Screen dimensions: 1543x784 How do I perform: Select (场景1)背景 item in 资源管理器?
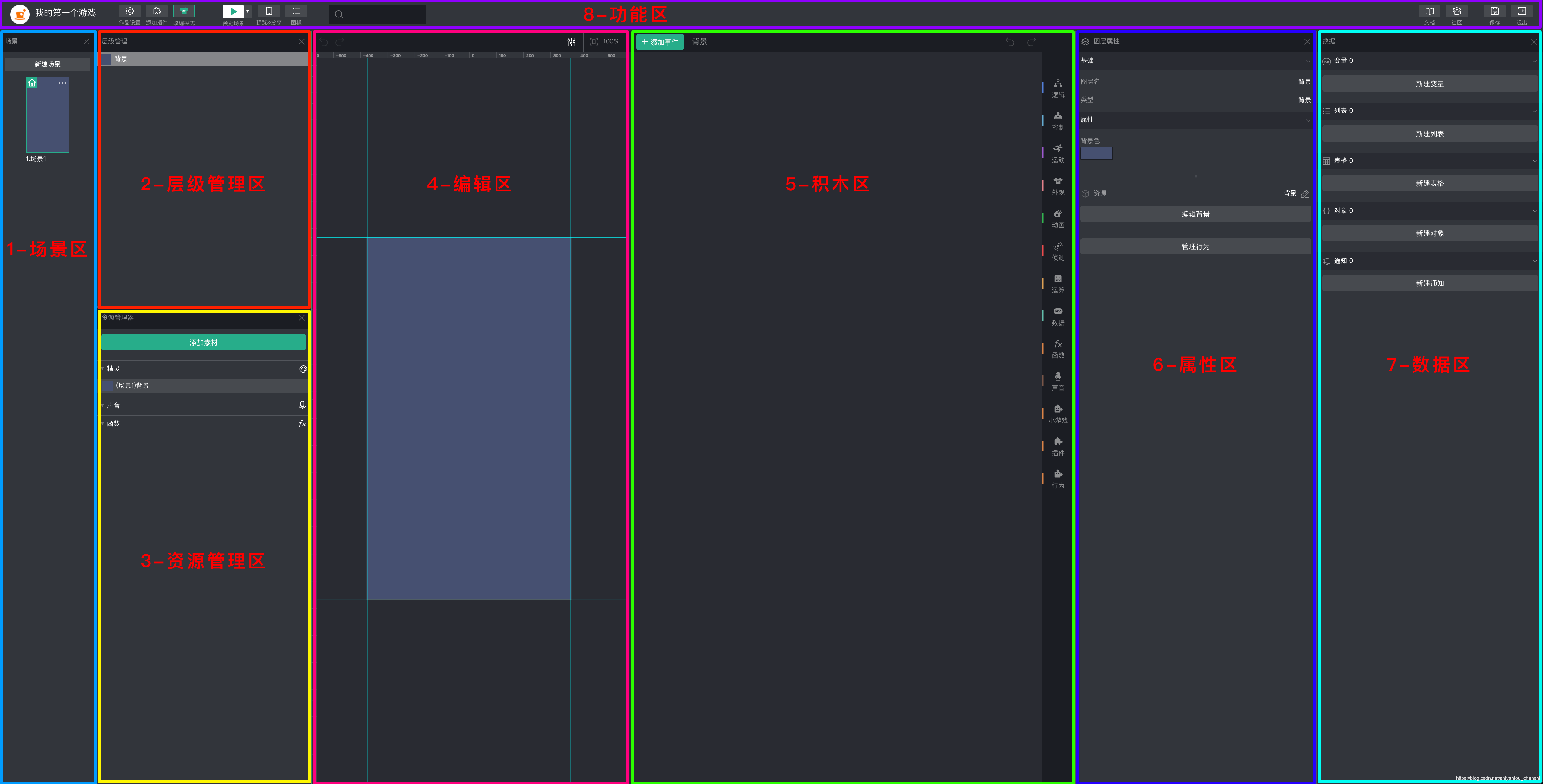[x=204, y=386]
